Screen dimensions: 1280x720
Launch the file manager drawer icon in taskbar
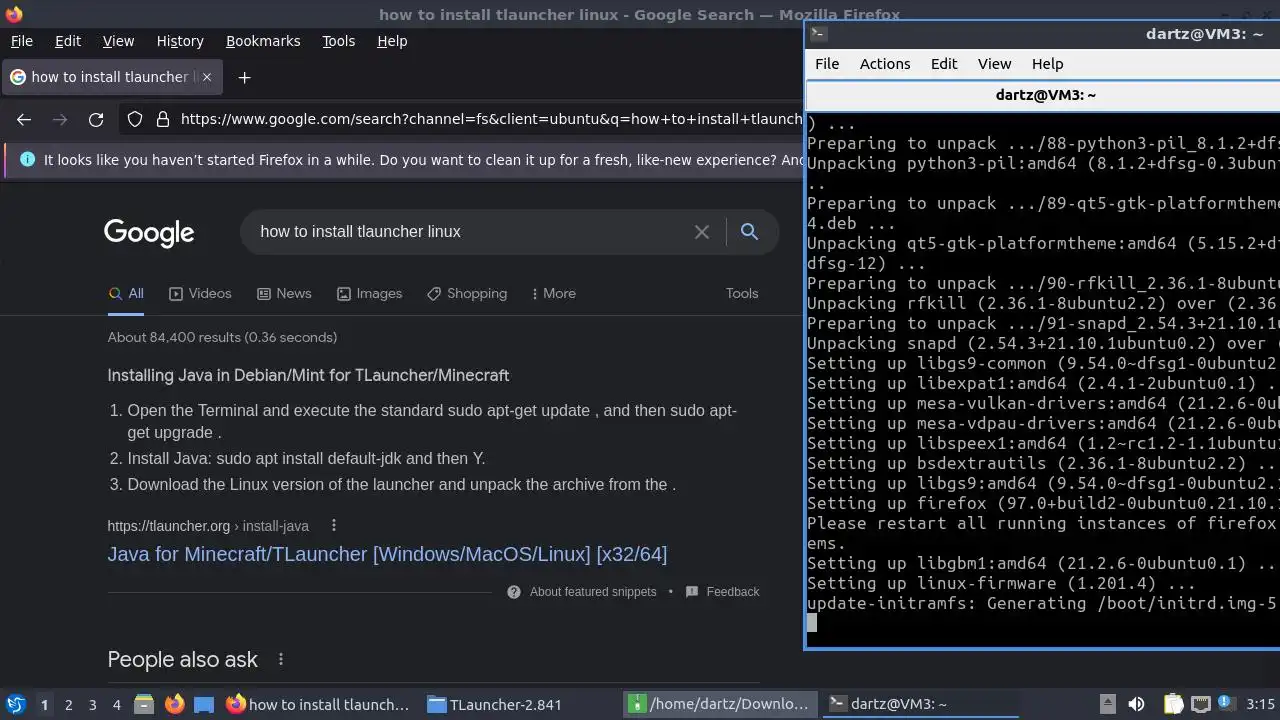pyautogui.click(x=144, y=704)
